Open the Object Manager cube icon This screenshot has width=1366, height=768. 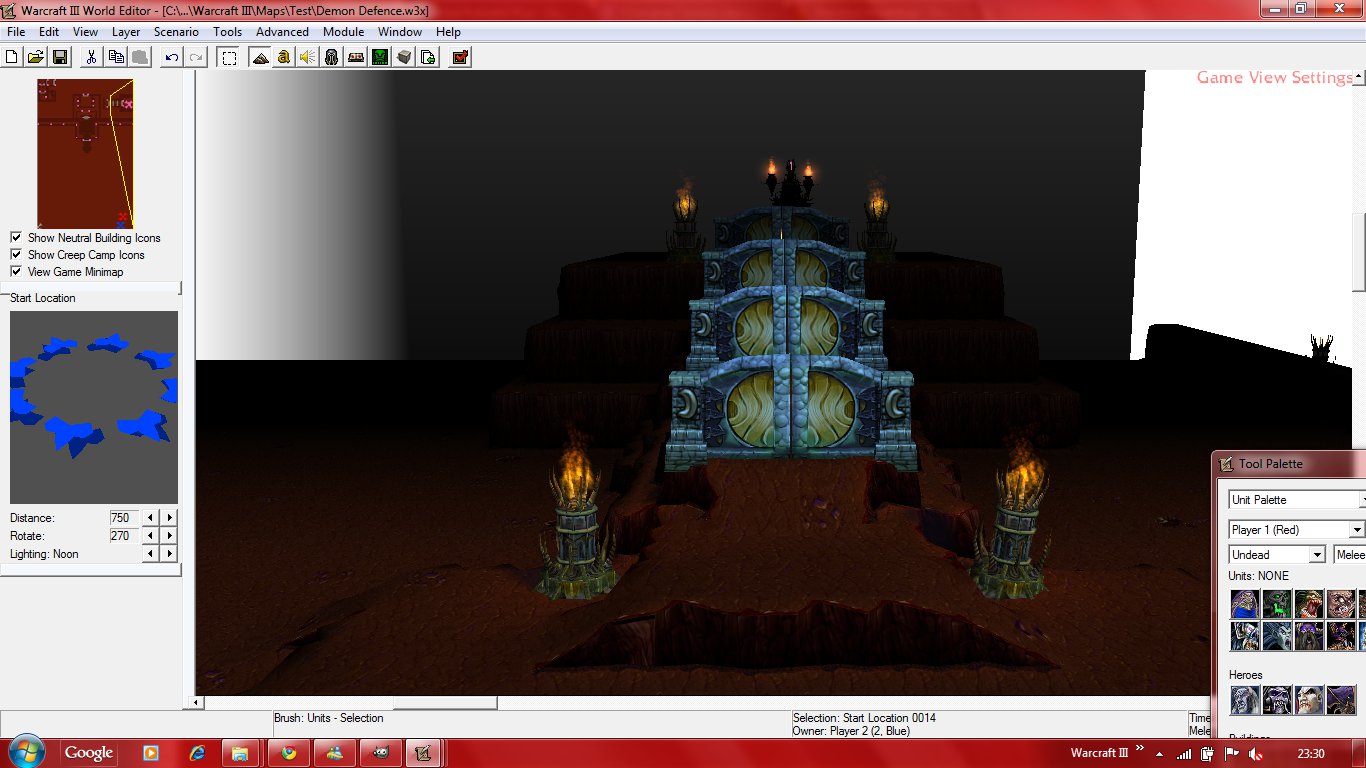[404, 57]
